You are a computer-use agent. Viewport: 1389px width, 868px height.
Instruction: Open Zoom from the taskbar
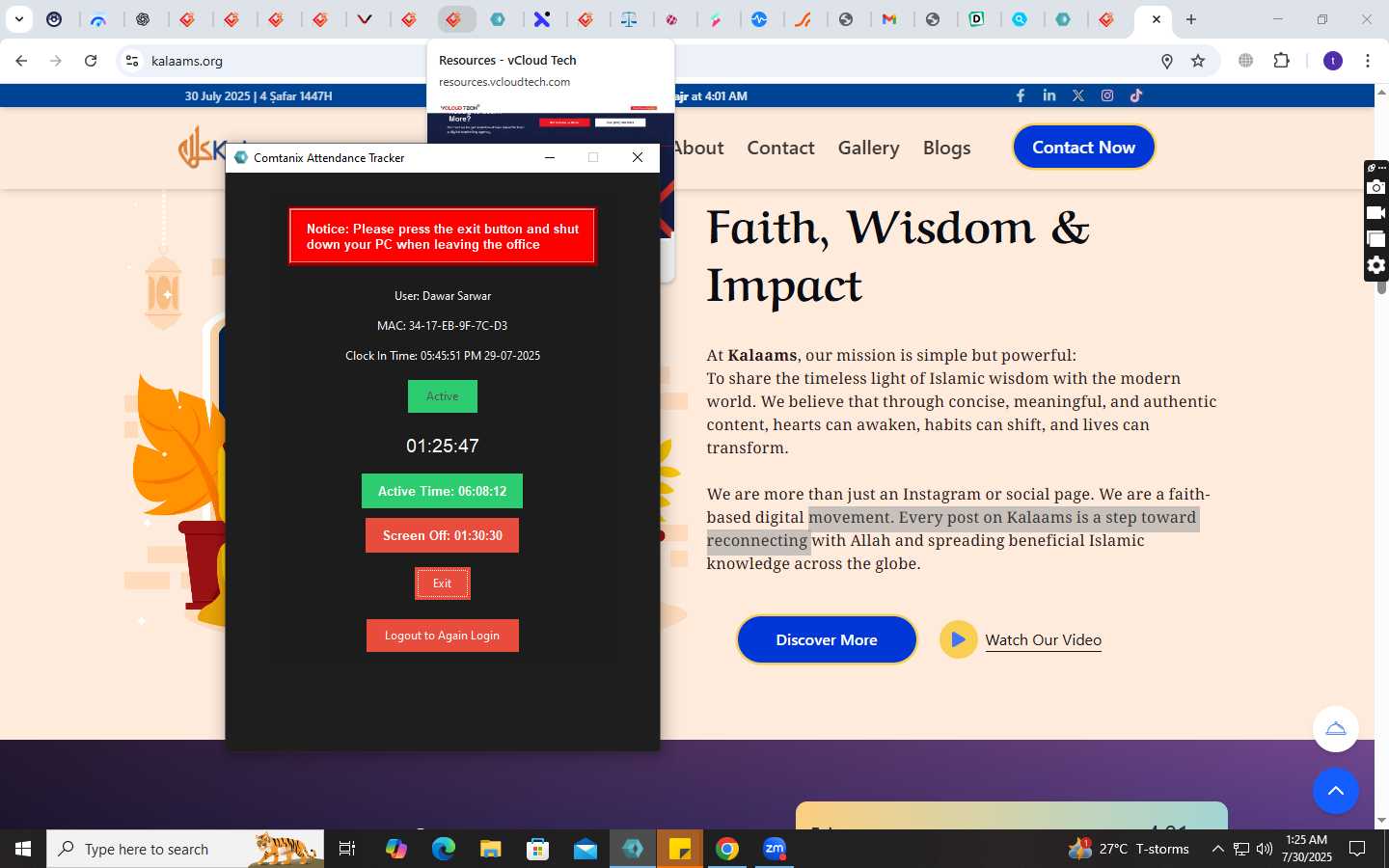point(775,849)
